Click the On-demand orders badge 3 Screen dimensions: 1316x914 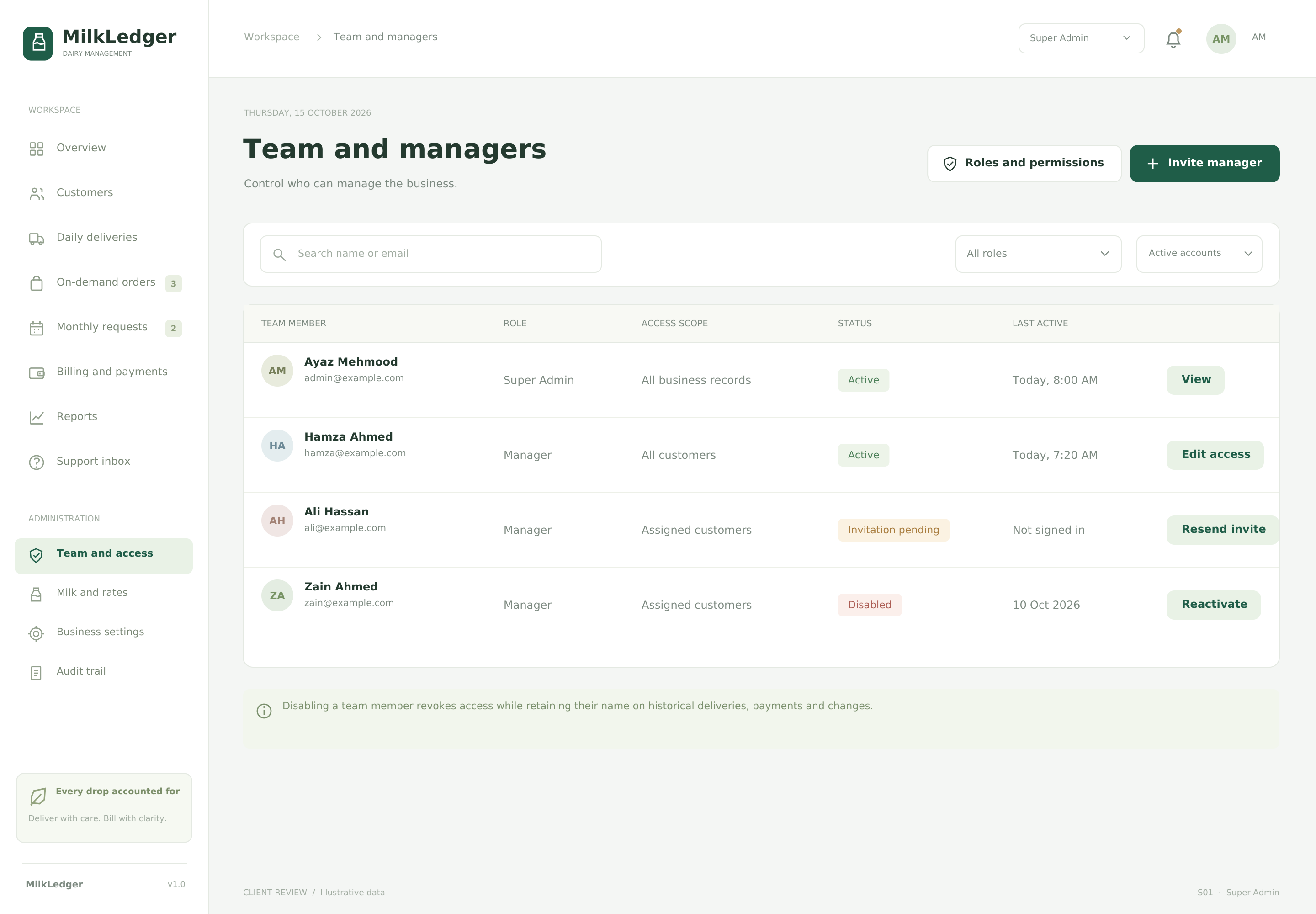coord(174,283)
